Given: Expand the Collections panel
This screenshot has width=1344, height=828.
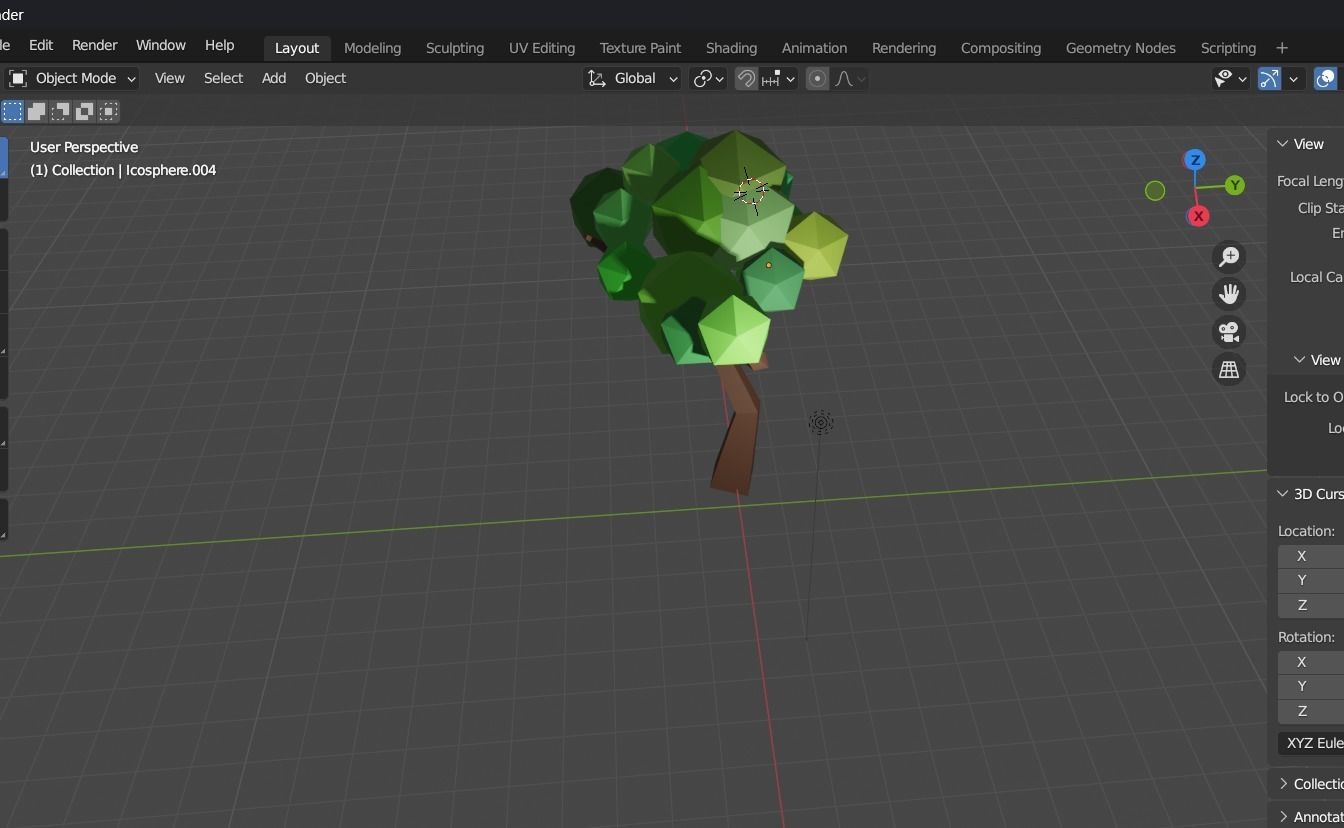Looking at the screenshot, I should click(x=1283, y=784).
